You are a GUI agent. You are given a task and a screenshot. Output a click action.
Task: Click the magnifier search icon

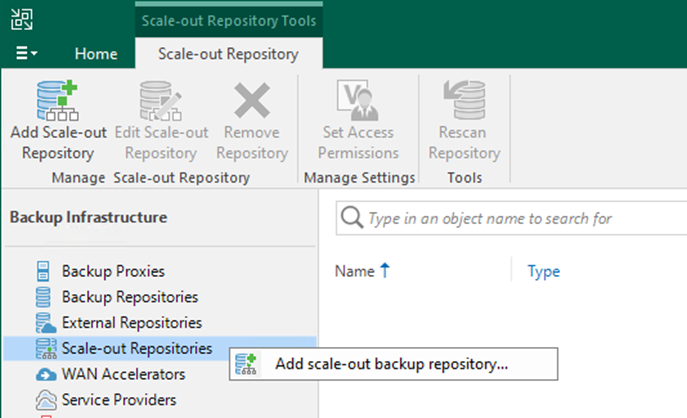pyautogui.click(x=352, y=218)
